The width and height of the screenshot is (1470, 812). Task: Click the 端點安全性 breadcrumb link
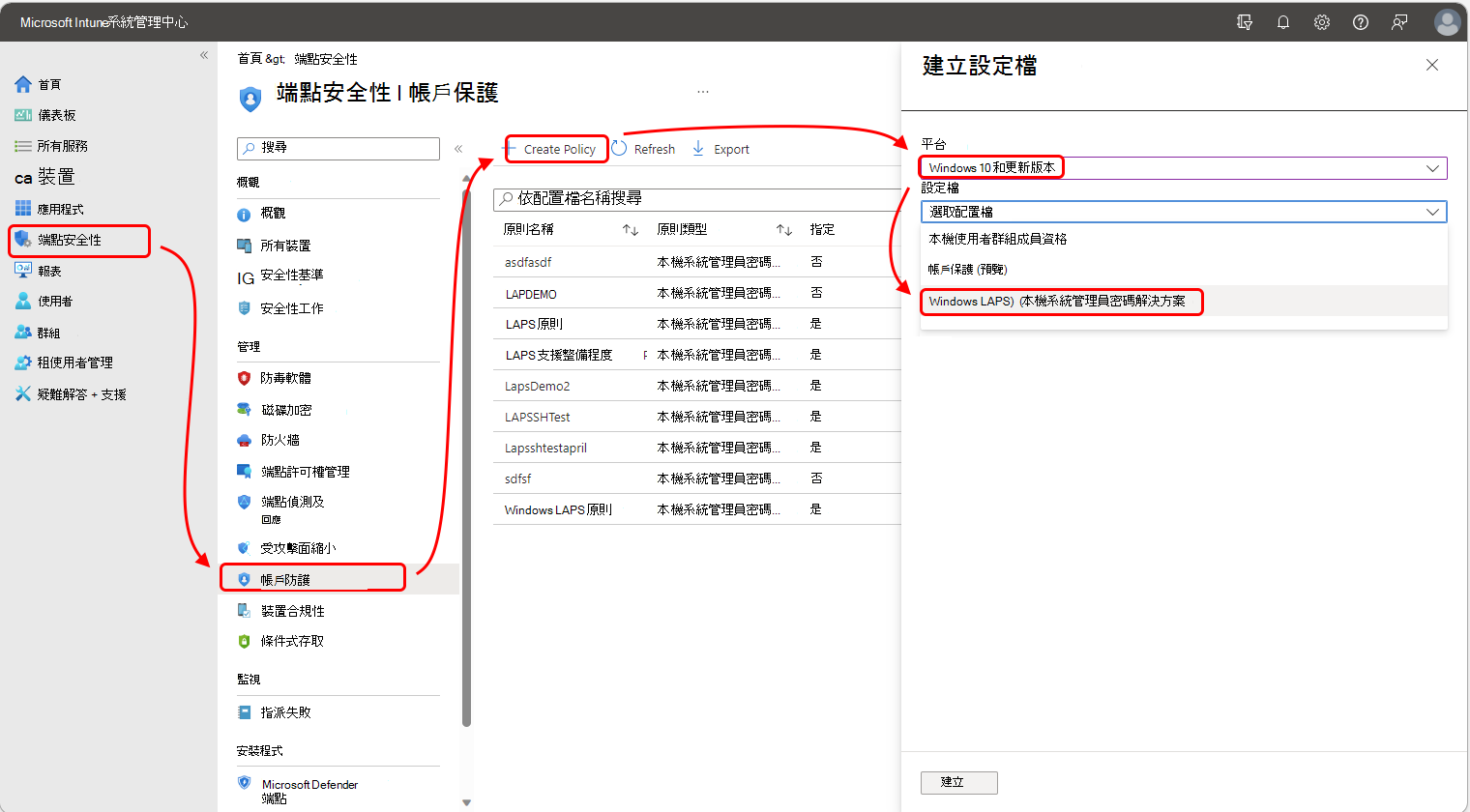click(x=326, y=59)
